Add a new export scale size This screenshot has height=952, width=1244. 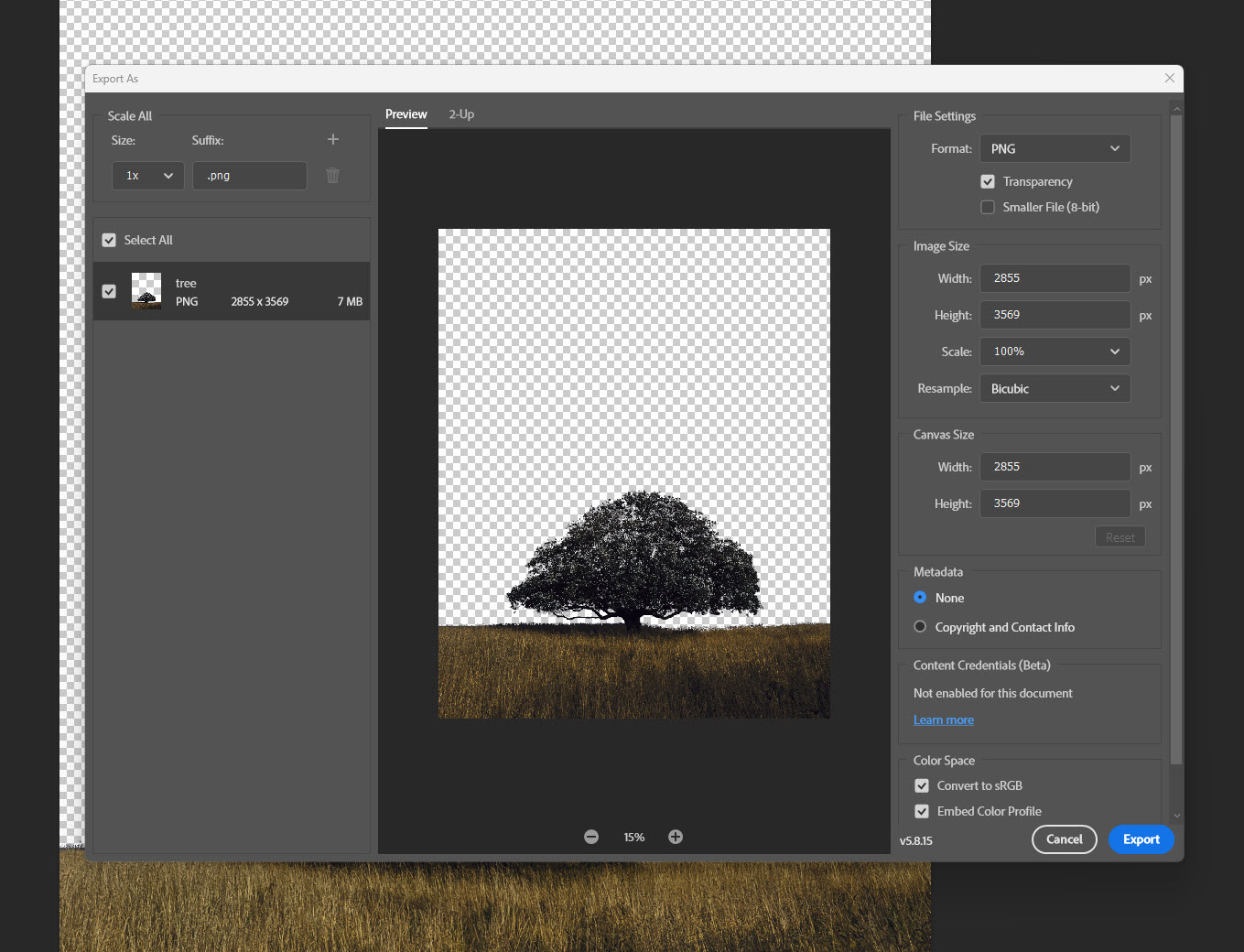pyautogui.click(x=332, y=139)
